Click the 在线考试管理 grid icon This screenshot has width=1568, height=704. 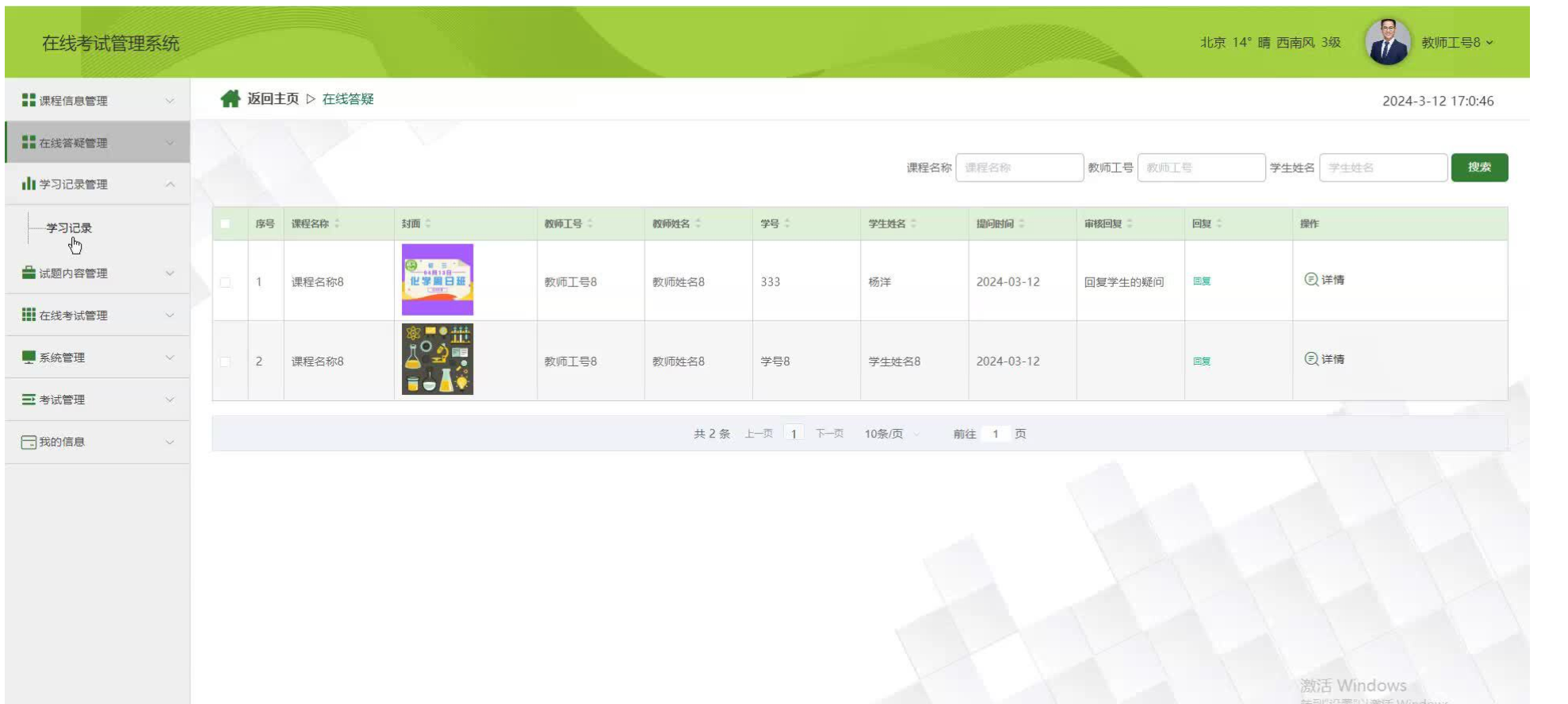[29, 315]
